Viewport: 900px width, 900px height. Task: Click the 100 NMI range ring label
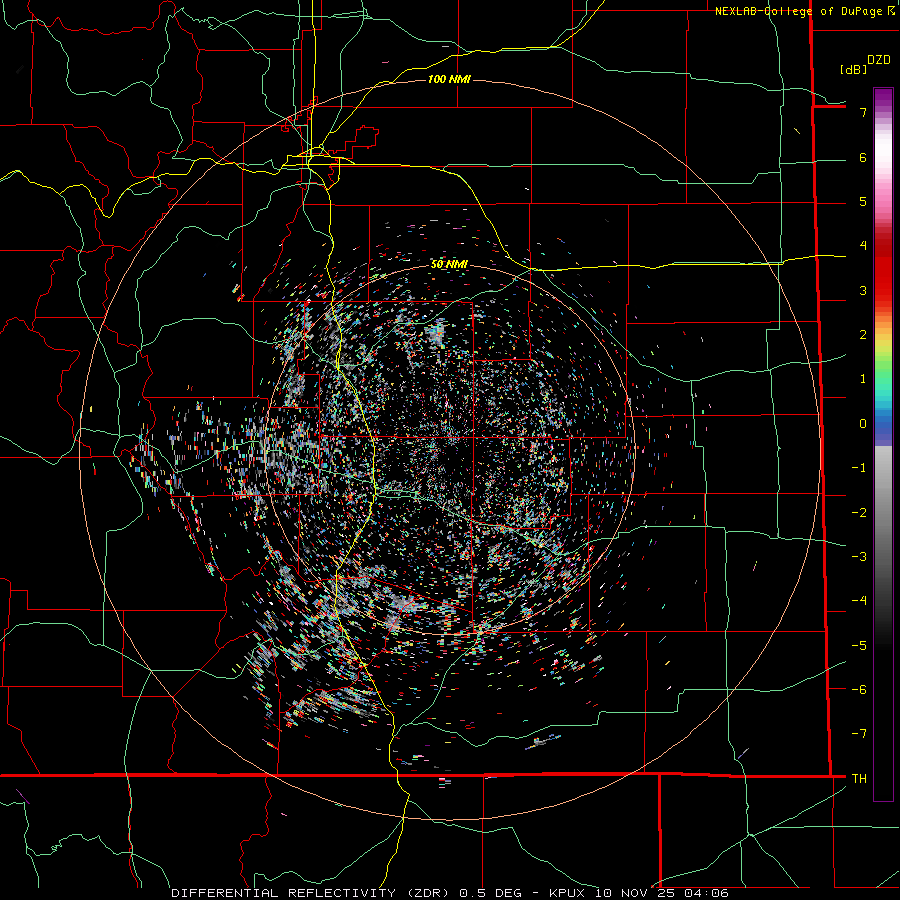[449, 79]
